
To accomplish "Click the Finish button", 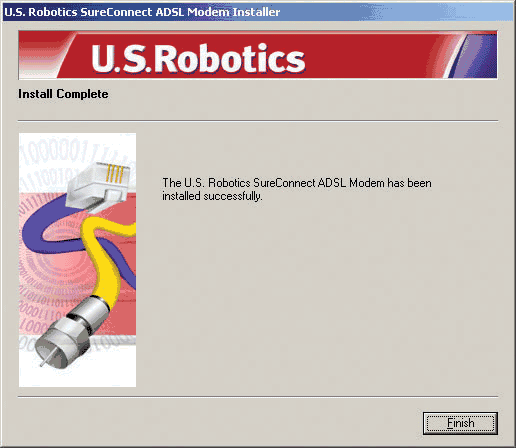I will [x=460, y=423].
